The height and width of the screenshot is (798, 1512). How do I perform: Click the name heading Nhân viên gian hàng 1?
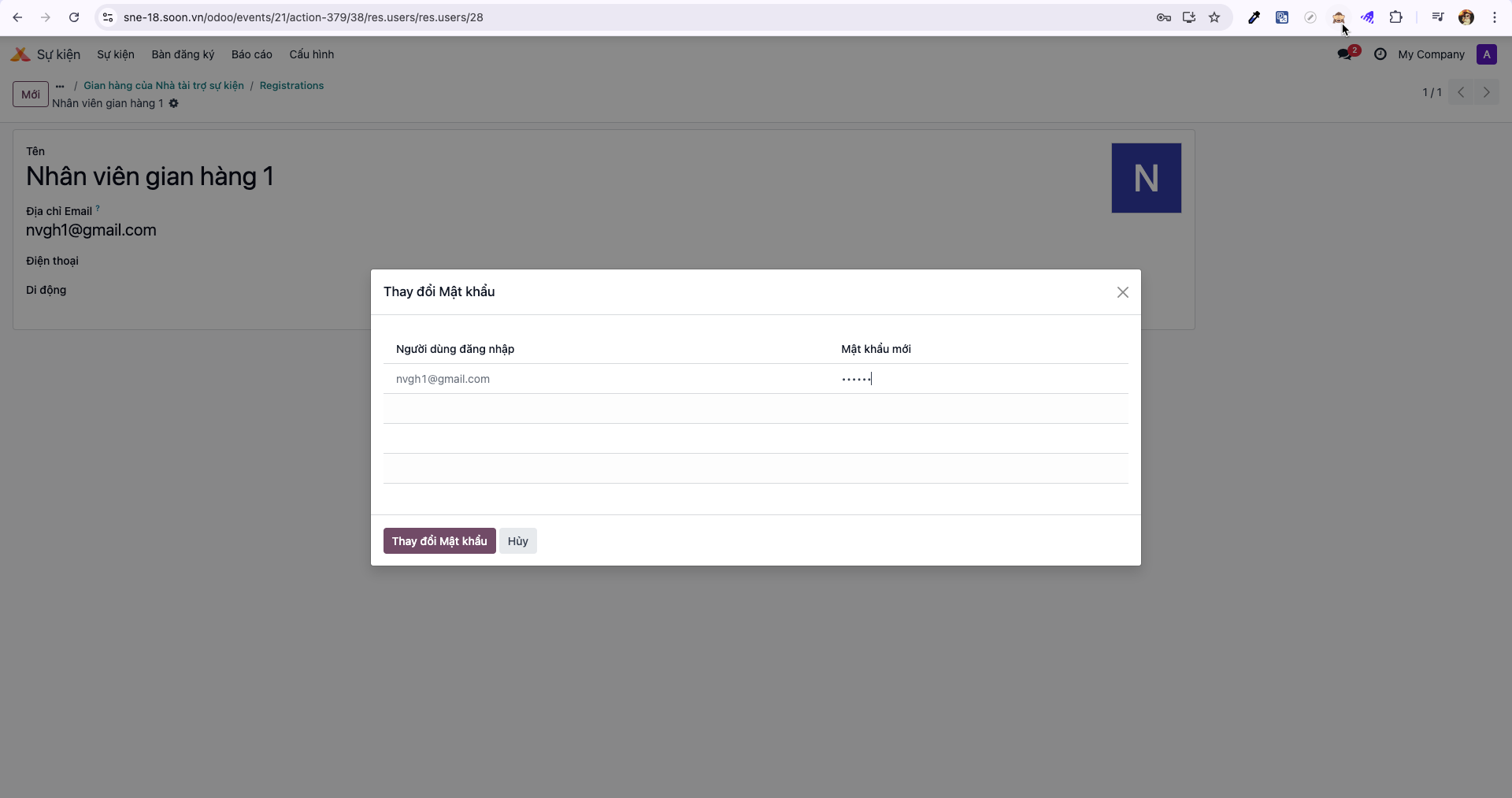[150, 176]
